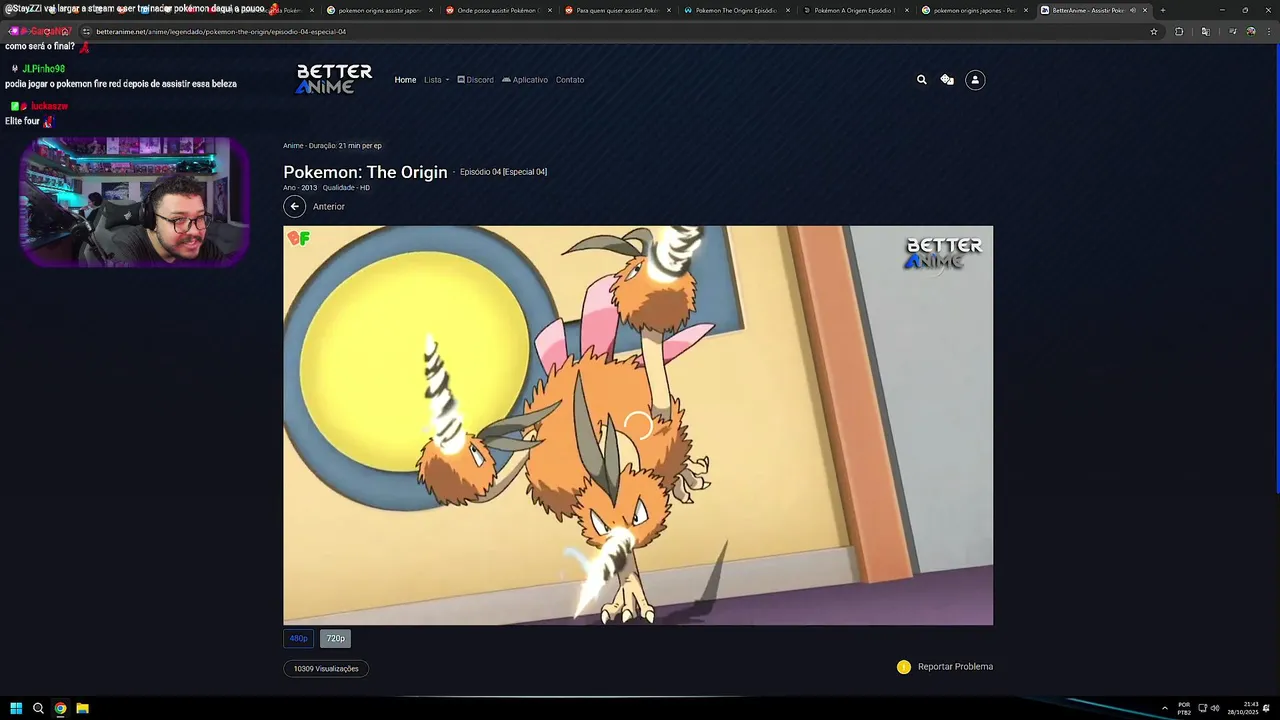Open the notifications bell in tray
Screen dimensions: 1280x720
1266,708
